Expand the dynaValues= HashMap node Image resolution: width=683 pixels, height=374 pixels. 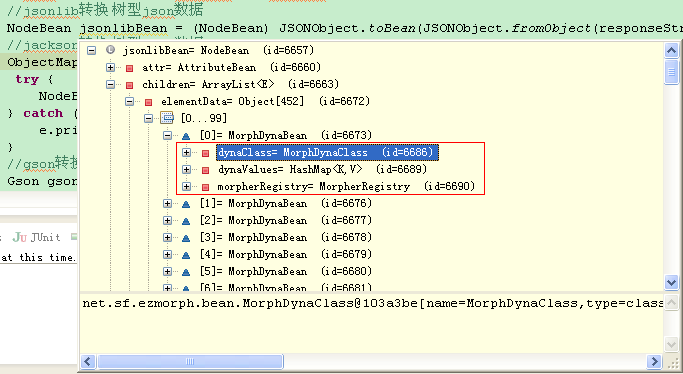[x=186, y=169]
